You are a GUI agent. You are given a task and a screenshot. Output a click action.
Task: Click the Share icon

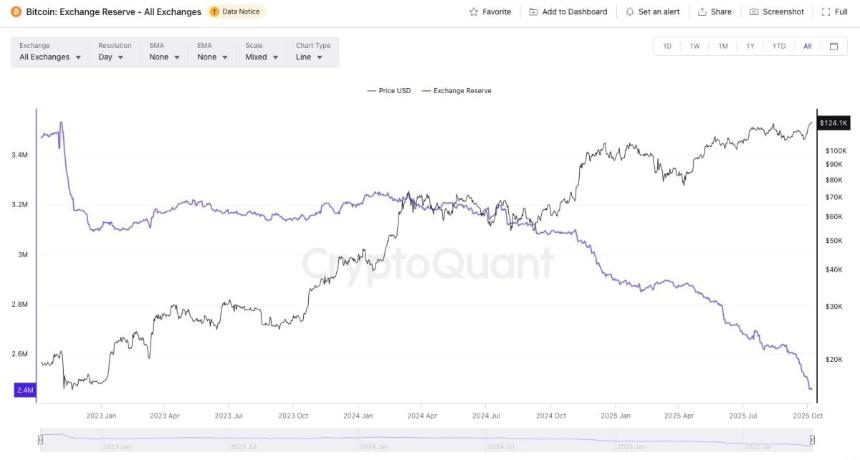[x=702, y=12]
